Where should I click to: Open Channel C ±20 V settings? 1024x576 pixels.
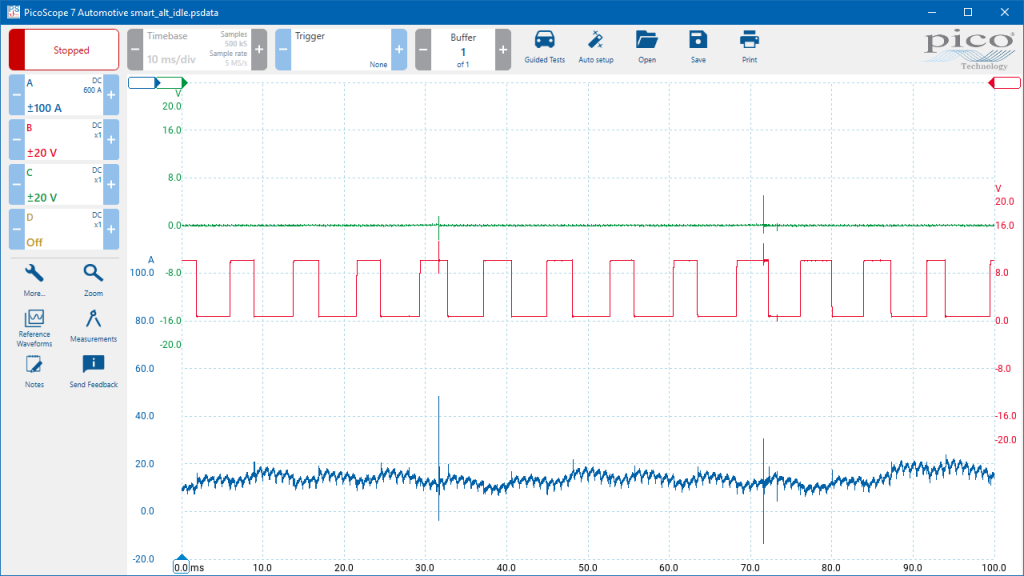point(64,184)
